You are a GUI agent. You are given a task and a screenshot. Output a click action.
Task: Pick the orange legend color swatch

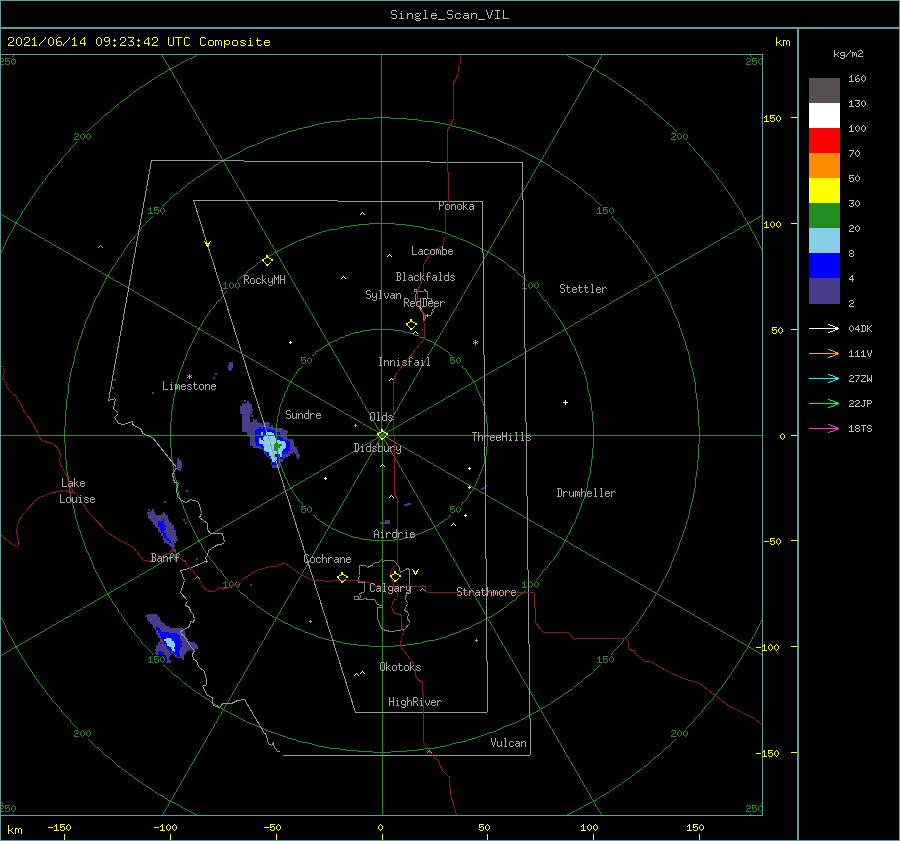(824, 165)
